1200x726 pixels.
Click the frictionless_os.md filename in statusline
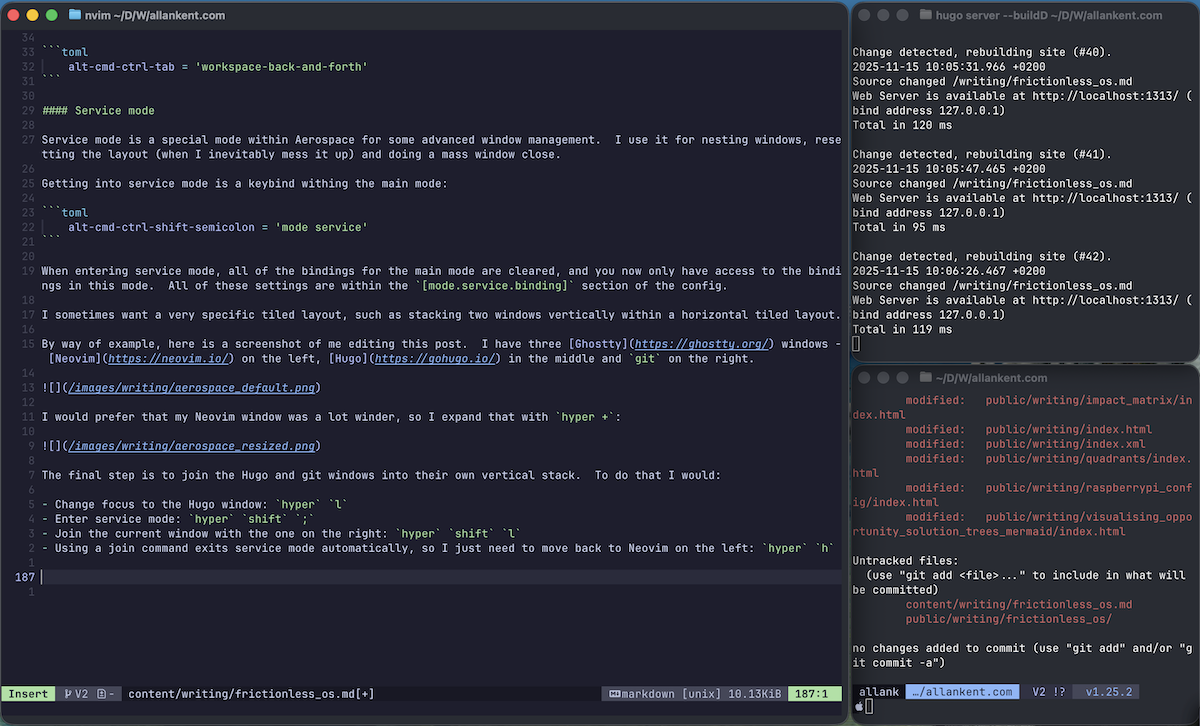tap(250, 693)
